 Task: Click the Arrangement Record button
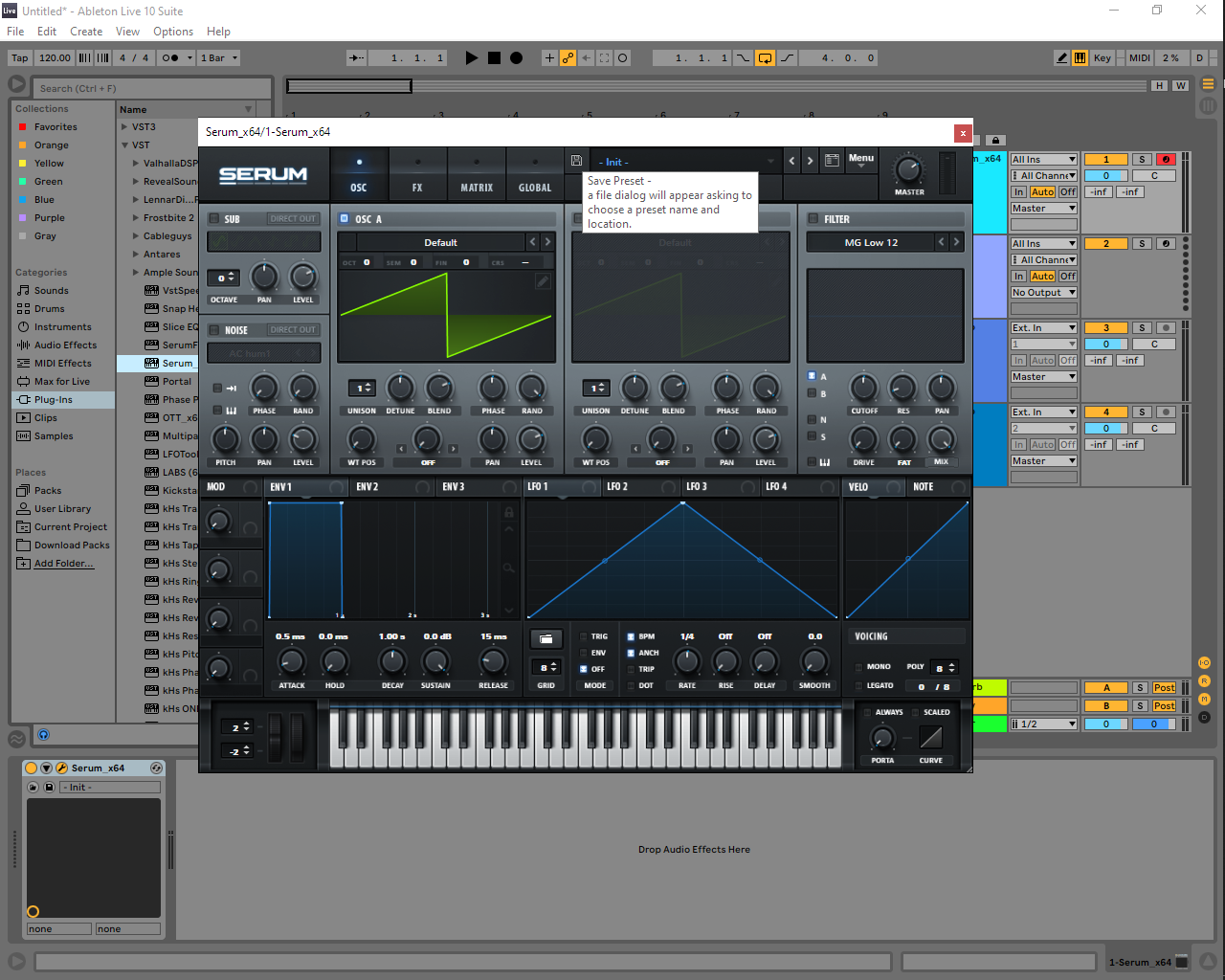(x=517, y=57)
